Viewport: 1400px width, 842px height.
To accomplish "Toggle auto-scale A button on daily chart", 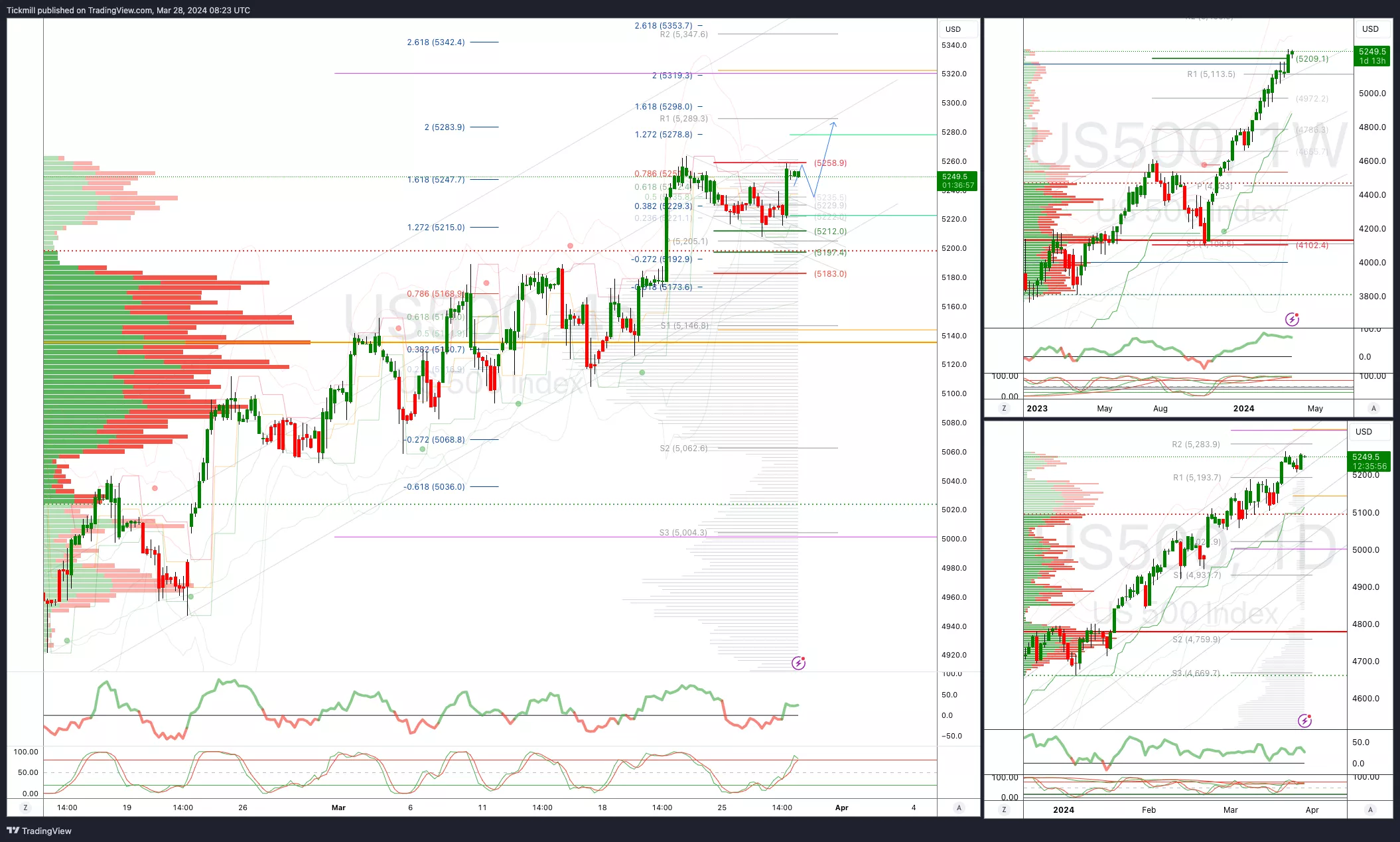I will 1370,809.
